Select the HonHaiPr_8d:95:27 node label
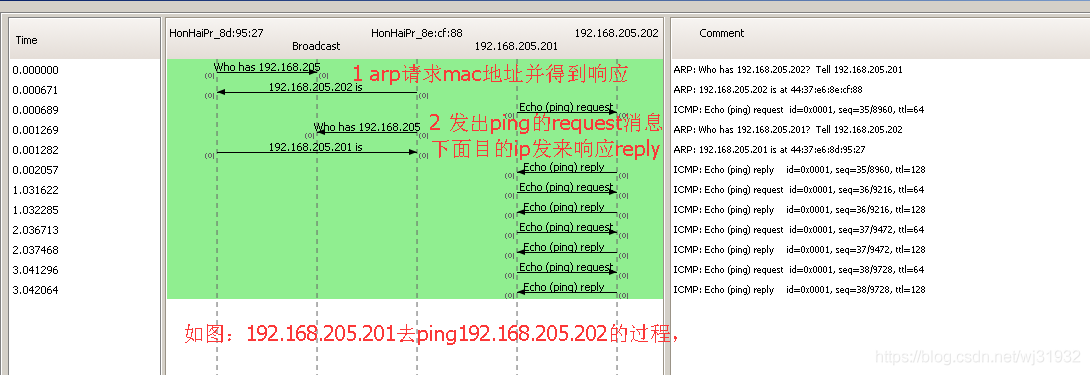Viewport: 1090px width, 375px height. pyautogui.click(x=216, y=33)
